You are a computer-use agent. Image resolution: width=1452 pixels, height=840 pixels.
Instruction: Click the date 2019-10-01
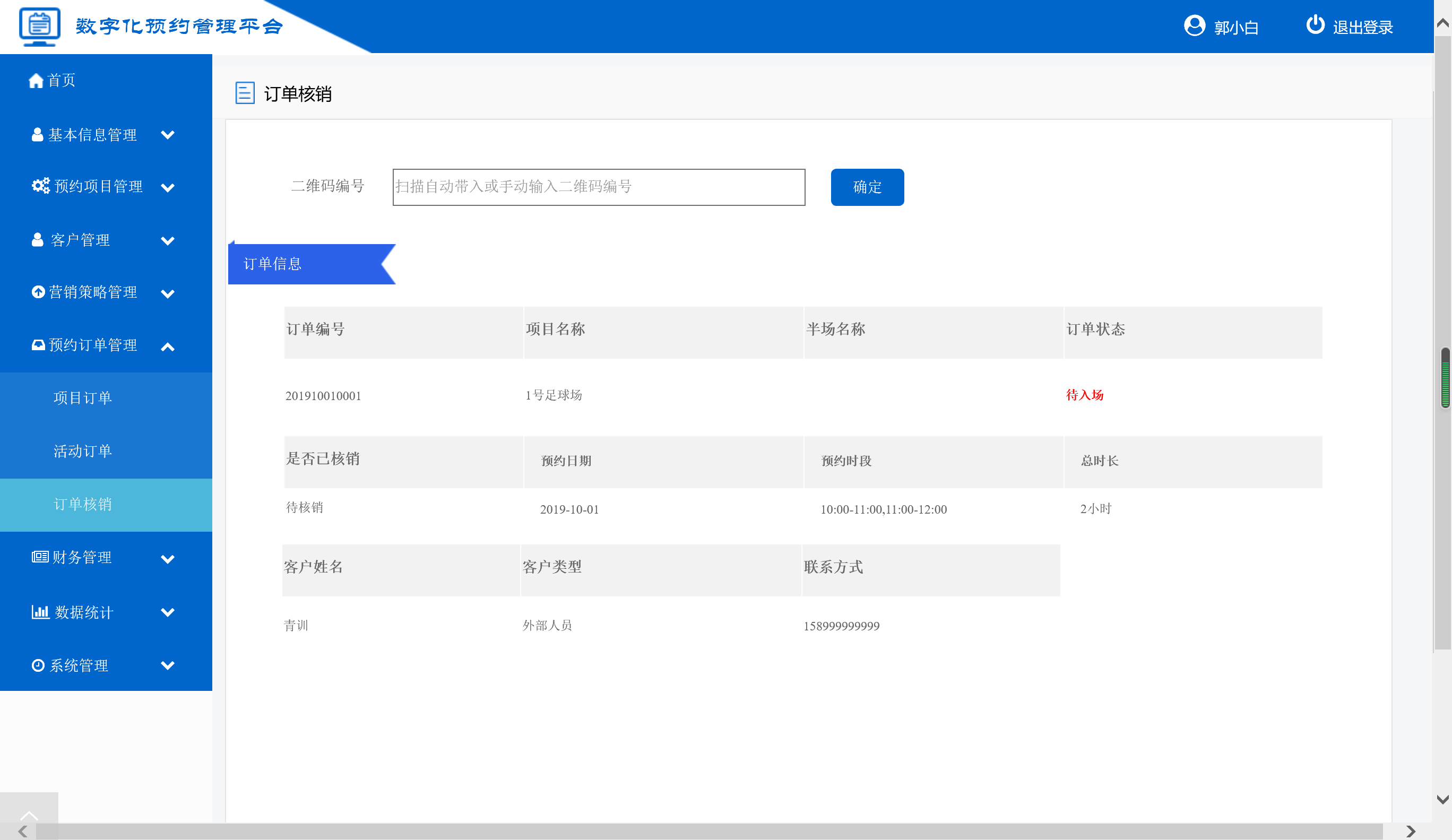click(x=569, y=509)
